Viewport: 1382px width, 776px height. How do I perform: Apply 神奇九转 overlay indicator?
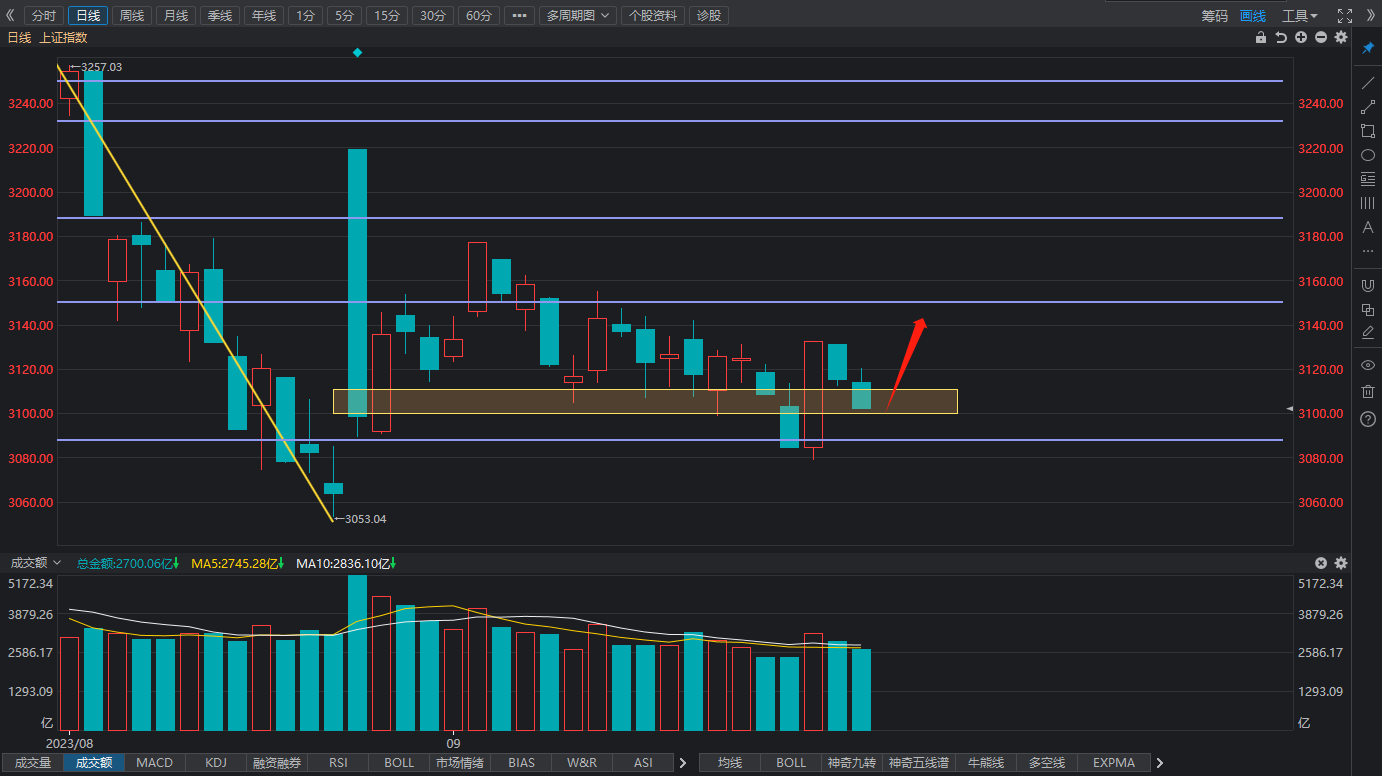click(852, 763)
